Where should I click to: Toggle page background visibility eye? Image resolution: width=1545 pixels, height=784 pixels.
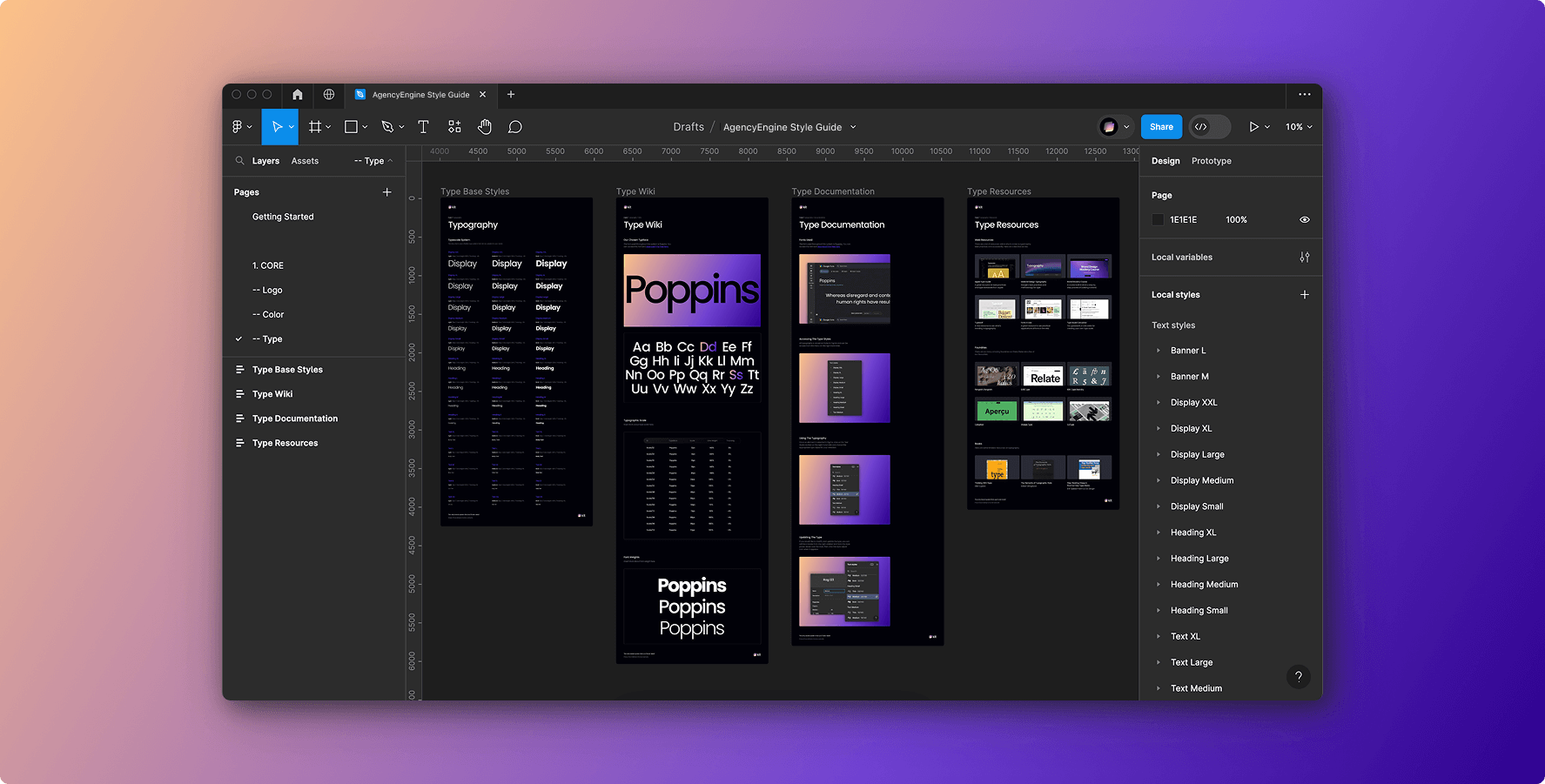click(x=1304, y=220)
